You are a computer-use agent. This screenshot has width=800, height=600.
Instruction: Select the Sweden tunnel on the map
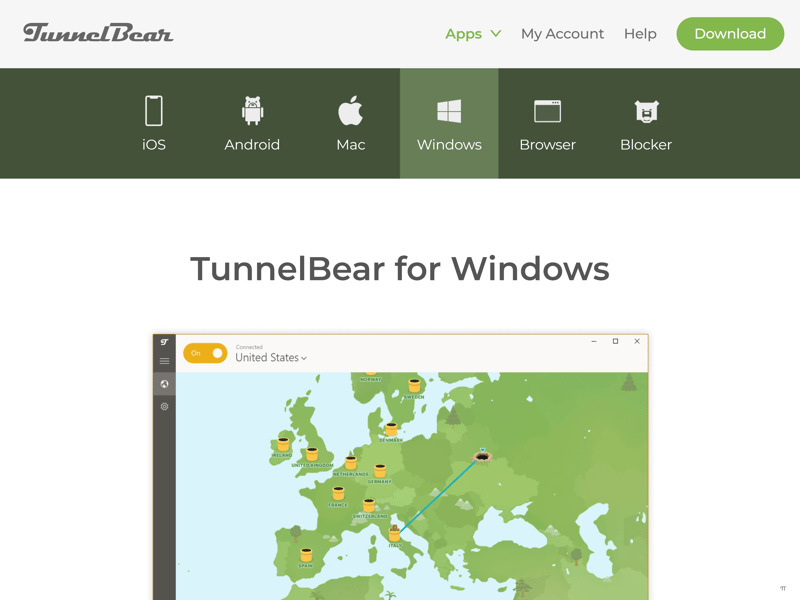pyautogui.click(x=414, y=386)
